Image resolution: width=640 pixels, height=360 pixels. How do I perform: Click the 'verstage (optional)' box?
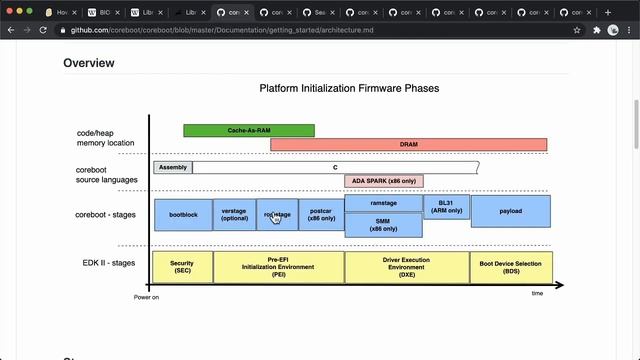point(234,215)
